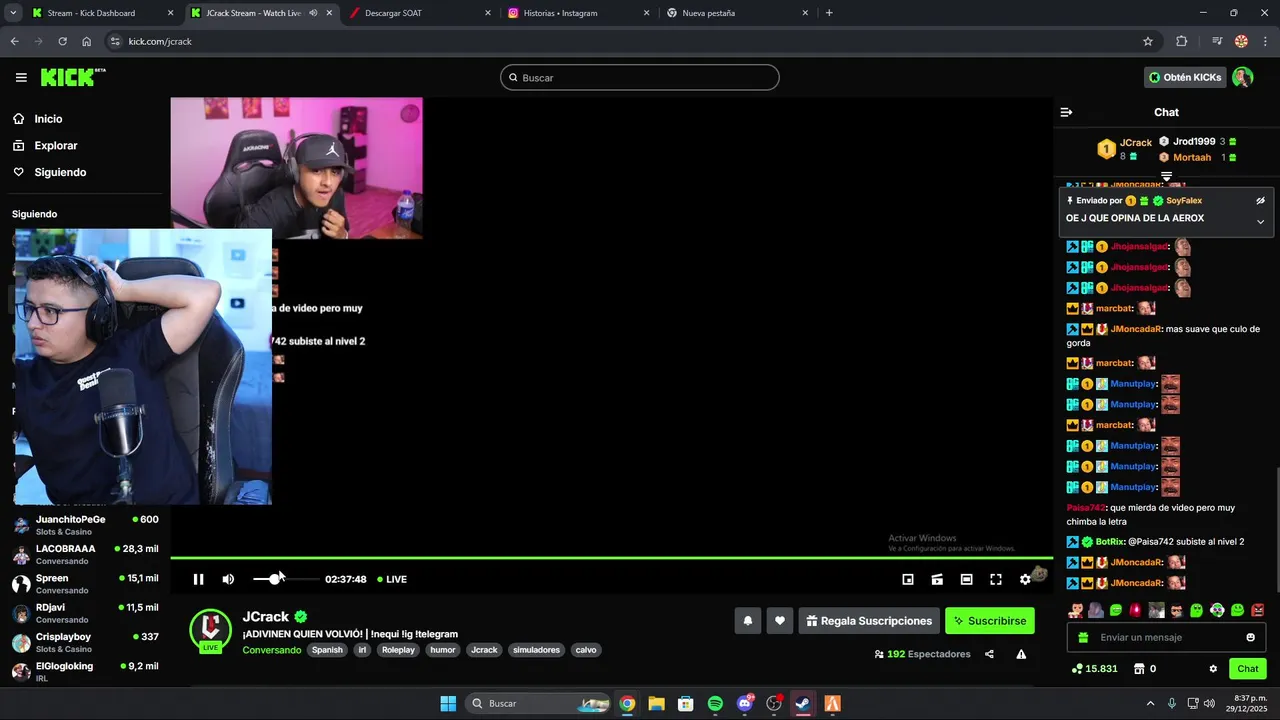Adjust the video volume slider
The height and width of the screenshot is (720, 1280).
(x=285, y=579)
